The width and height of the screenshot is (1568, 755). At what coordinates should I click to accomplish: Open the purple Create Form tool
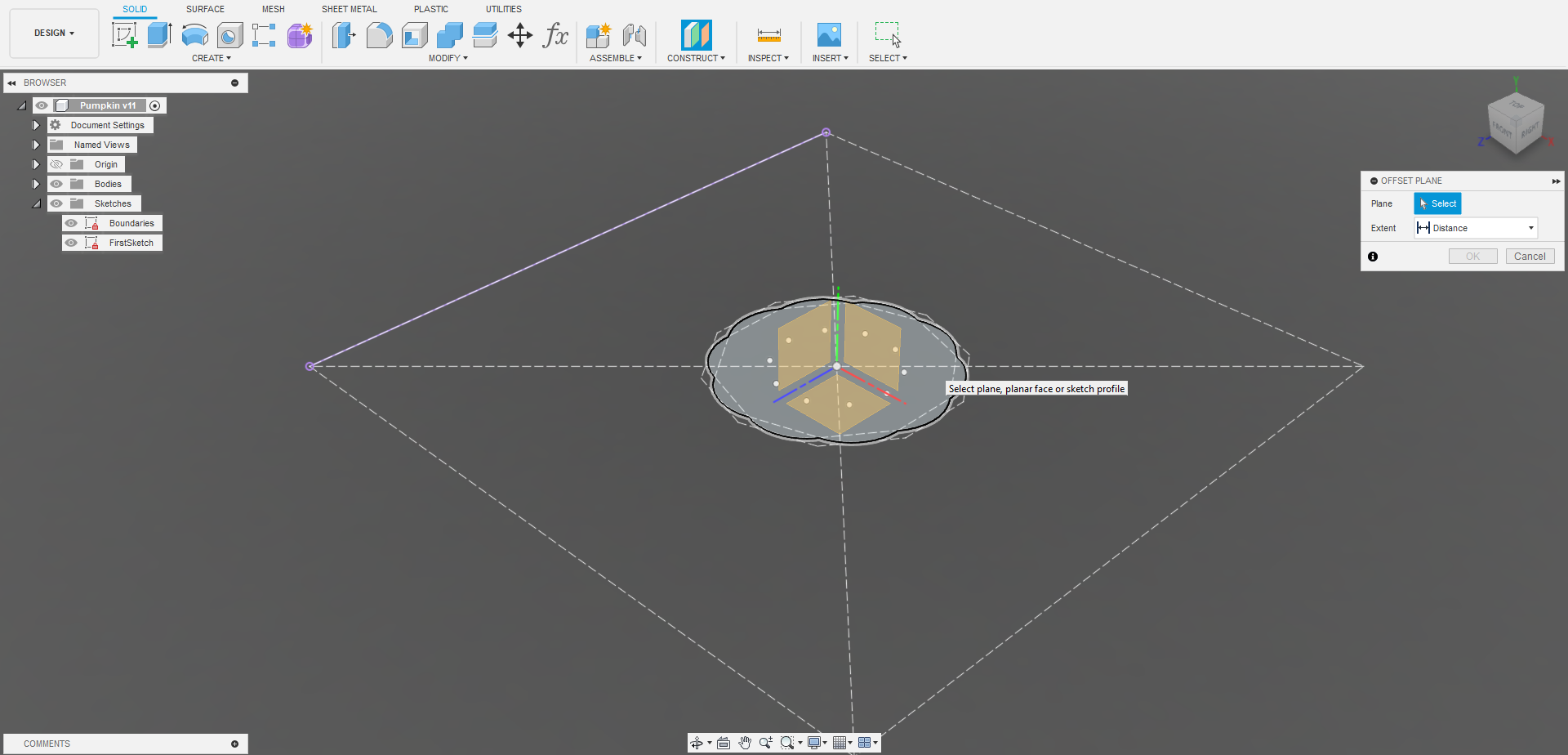(300, 35)
